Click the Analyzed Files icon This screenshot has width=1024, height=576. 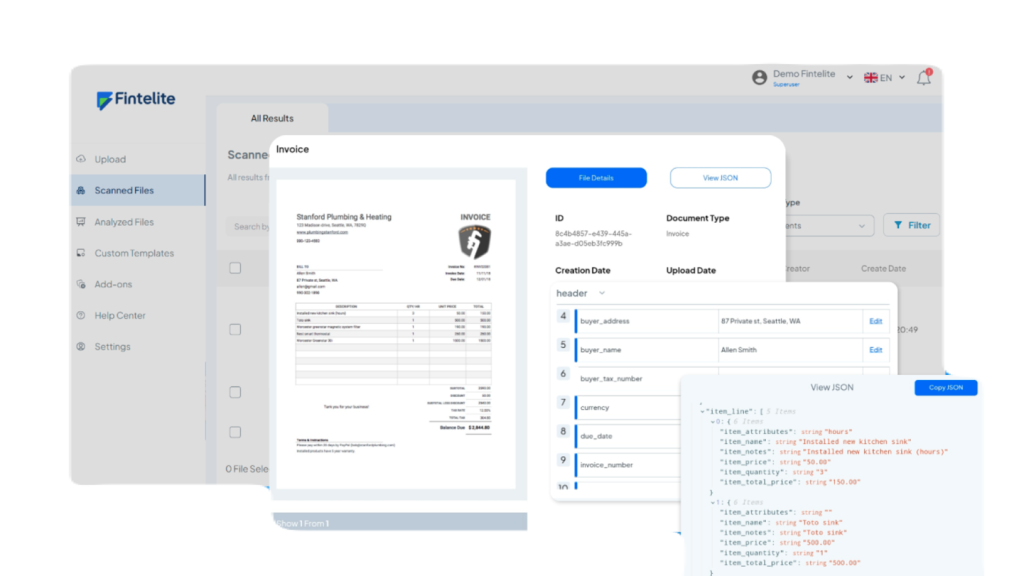point(81,222)
